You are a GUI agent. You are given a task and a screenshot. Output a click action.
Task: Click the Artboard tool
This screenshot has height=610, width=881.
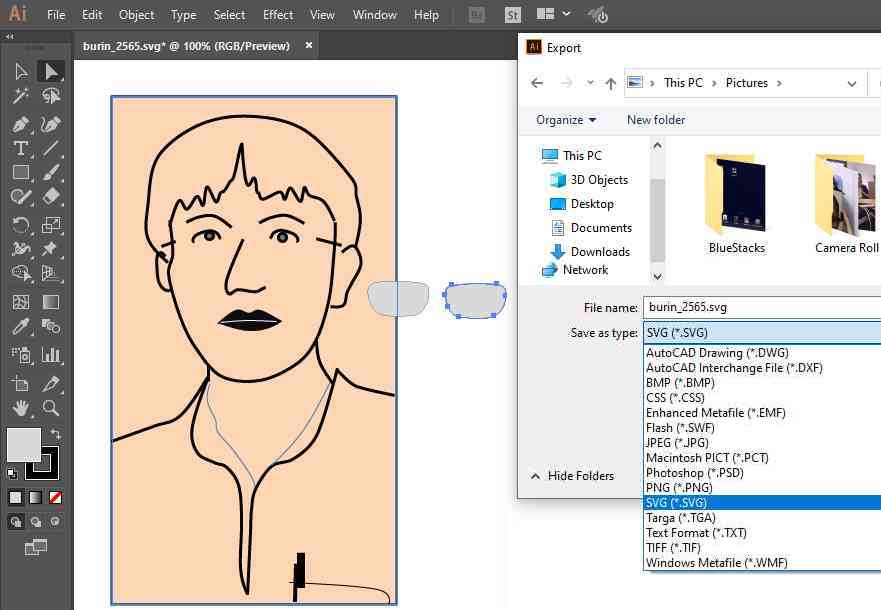[x=20, y=382]
